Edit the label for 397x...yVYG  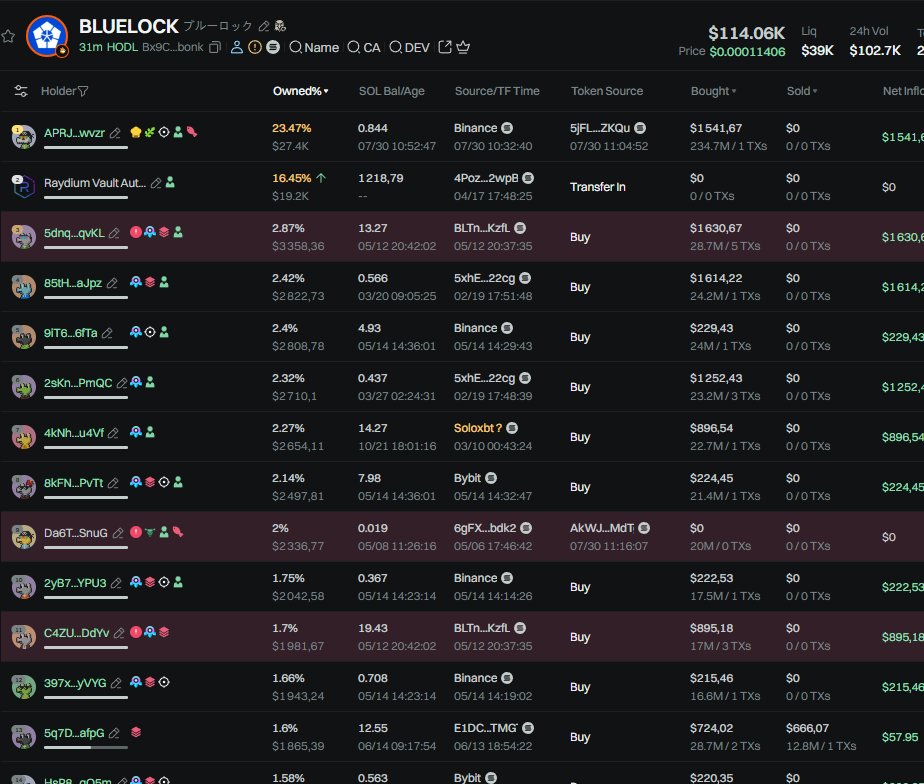(116, 683)
